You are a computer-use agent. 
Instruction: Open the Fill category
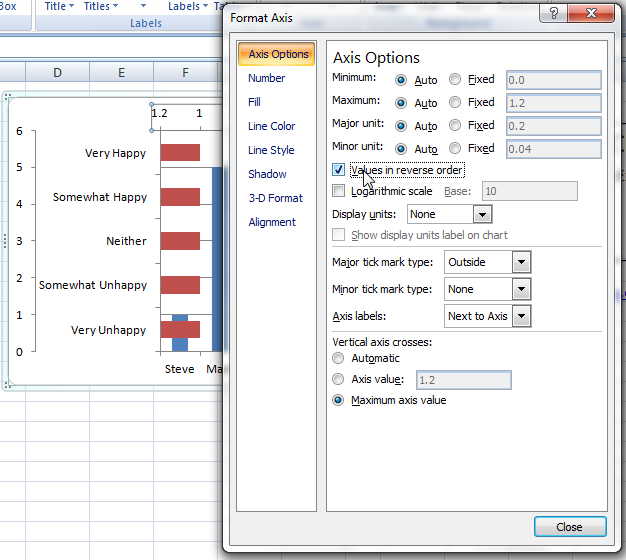click(254, 102)
